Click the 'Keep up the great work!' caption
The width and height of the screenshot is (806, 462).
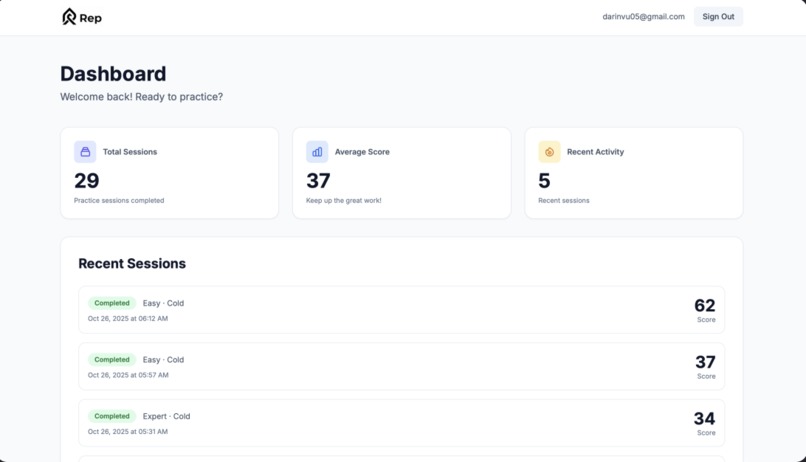(344, 200)
